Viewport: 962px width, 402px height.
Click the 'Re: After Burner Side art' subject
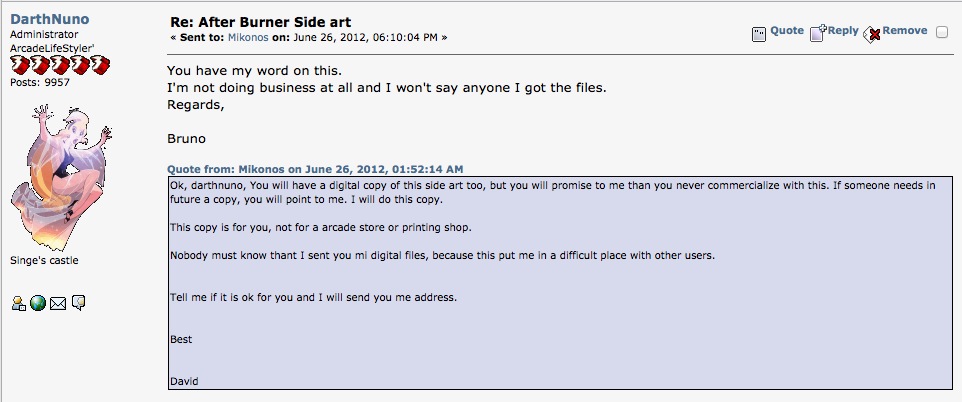[261, 22]
